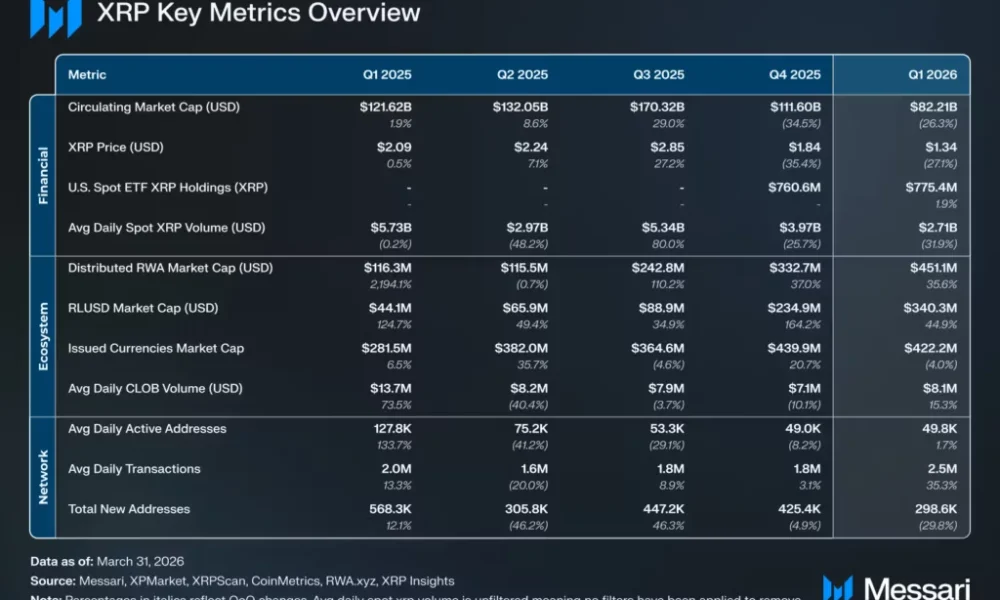
Task: Click the "127.8K" active addresses value
Action: 392,428
